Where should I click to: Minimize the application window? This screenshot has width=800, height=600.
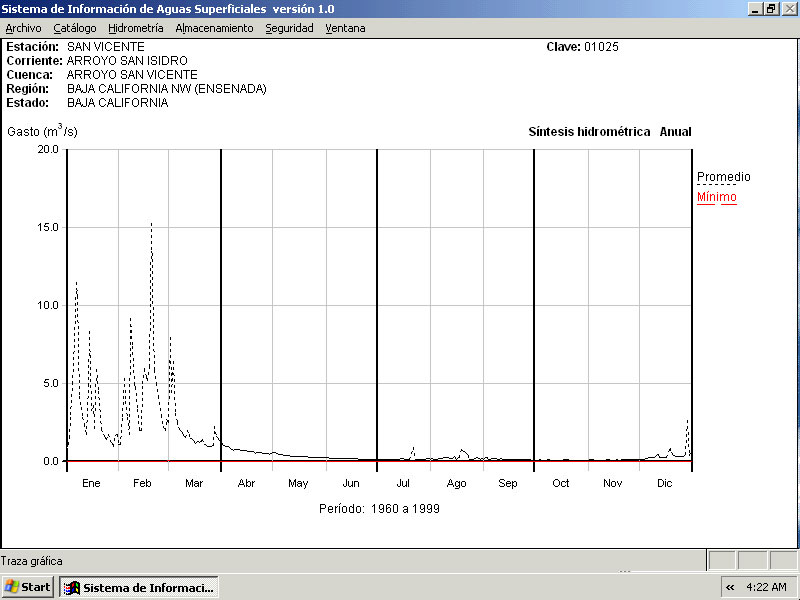(x=755, y=8)
